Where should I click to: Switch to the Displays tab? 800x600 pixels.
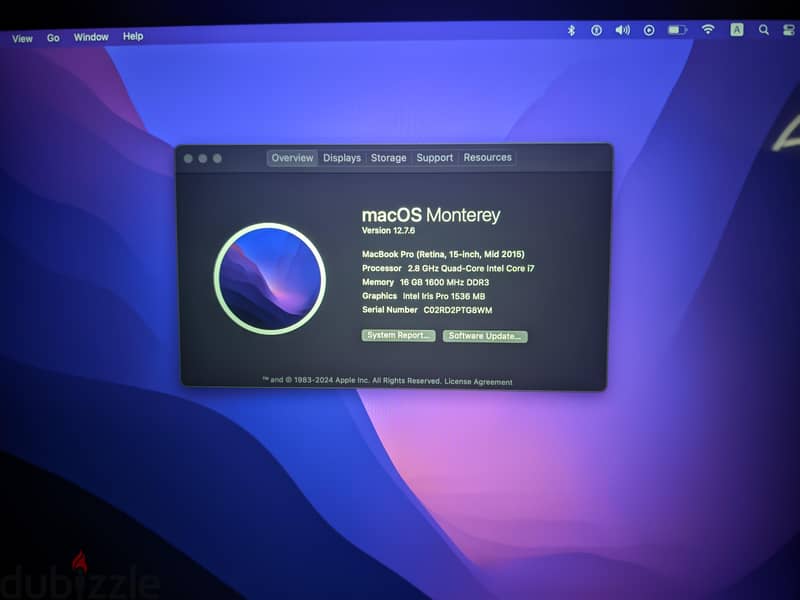(342, 158)
